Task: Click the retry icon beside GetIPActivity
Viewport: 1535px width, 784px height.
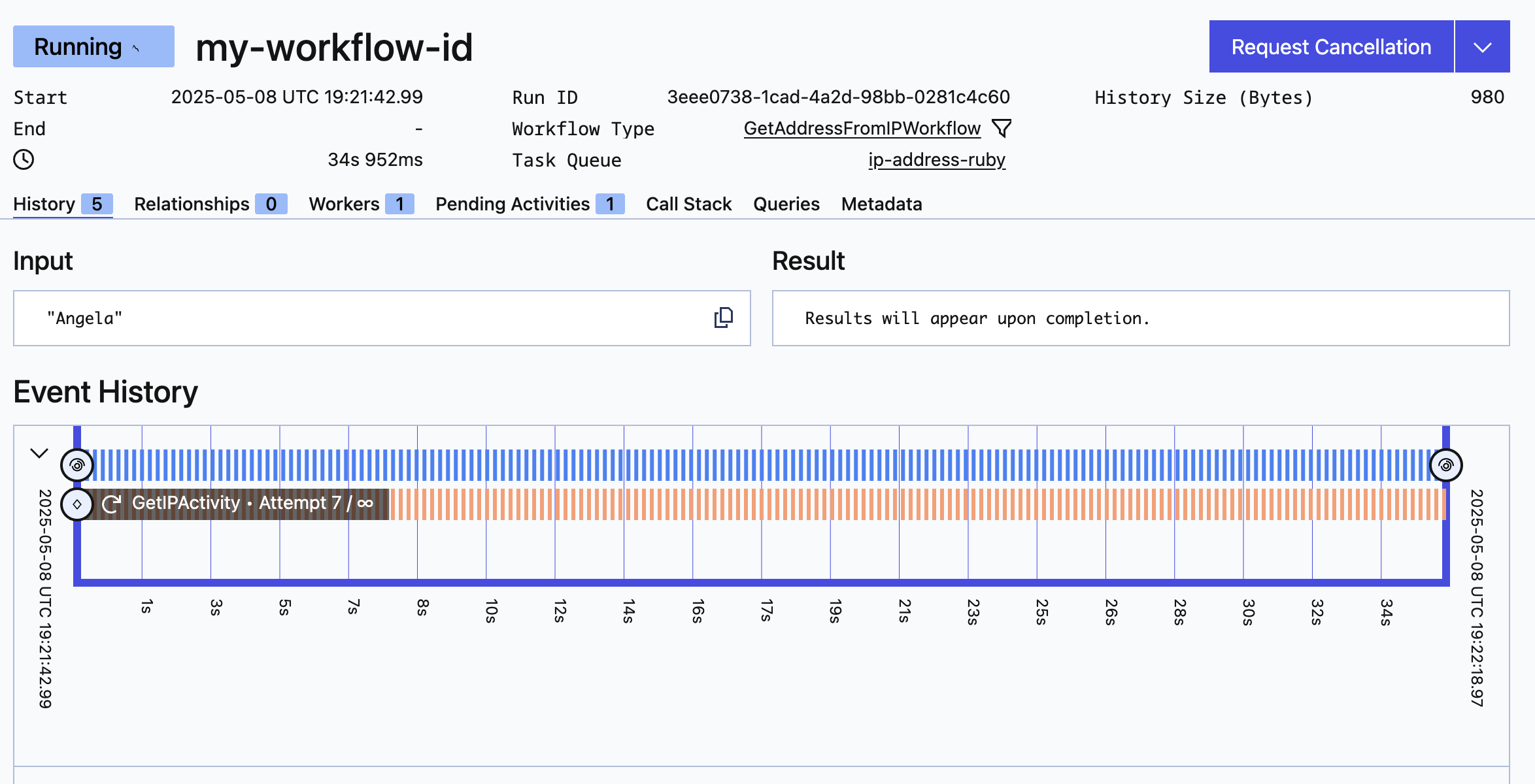Action: tap(112, 504)
